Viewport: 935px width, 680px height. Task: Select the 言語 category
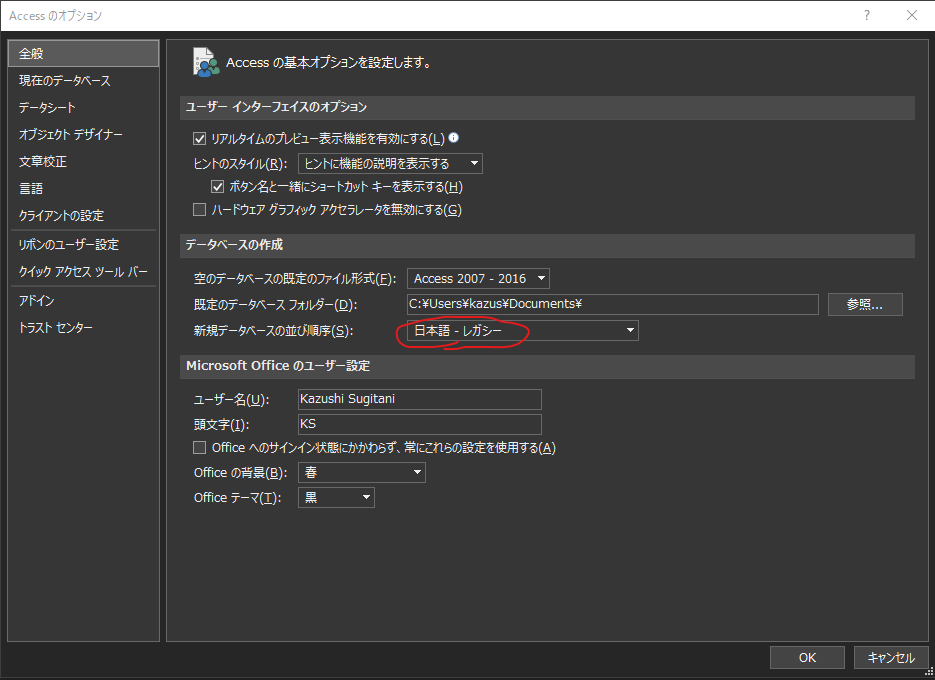tap(83, 188)
